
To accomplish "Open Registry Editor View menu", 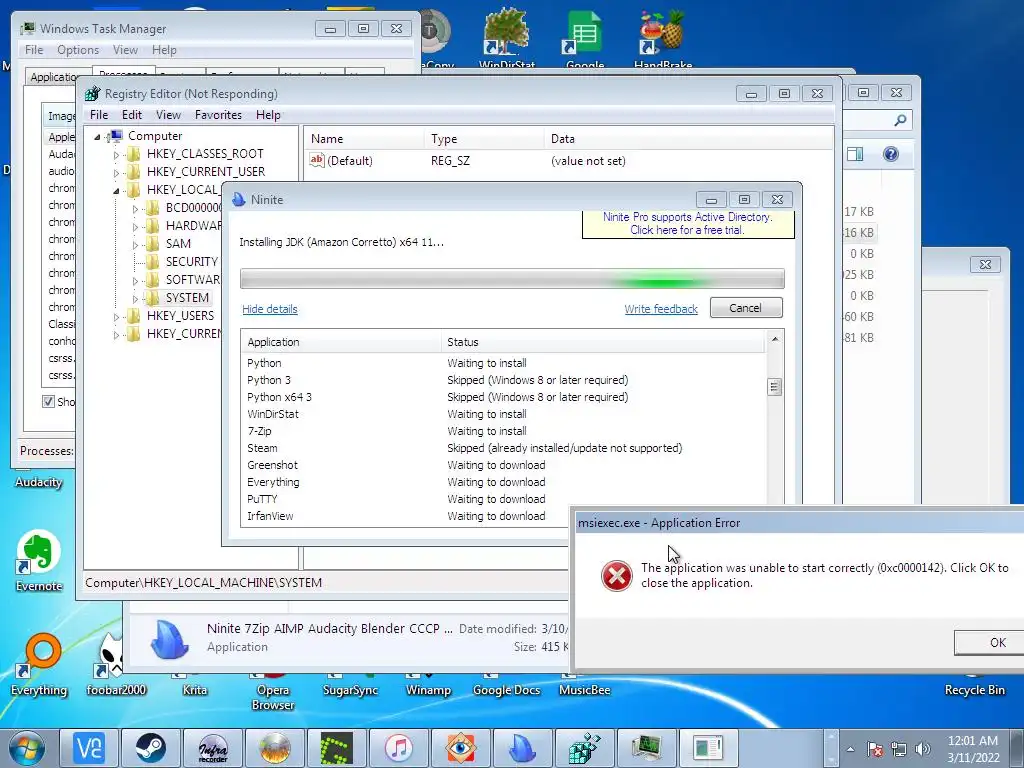I will 168,115.
